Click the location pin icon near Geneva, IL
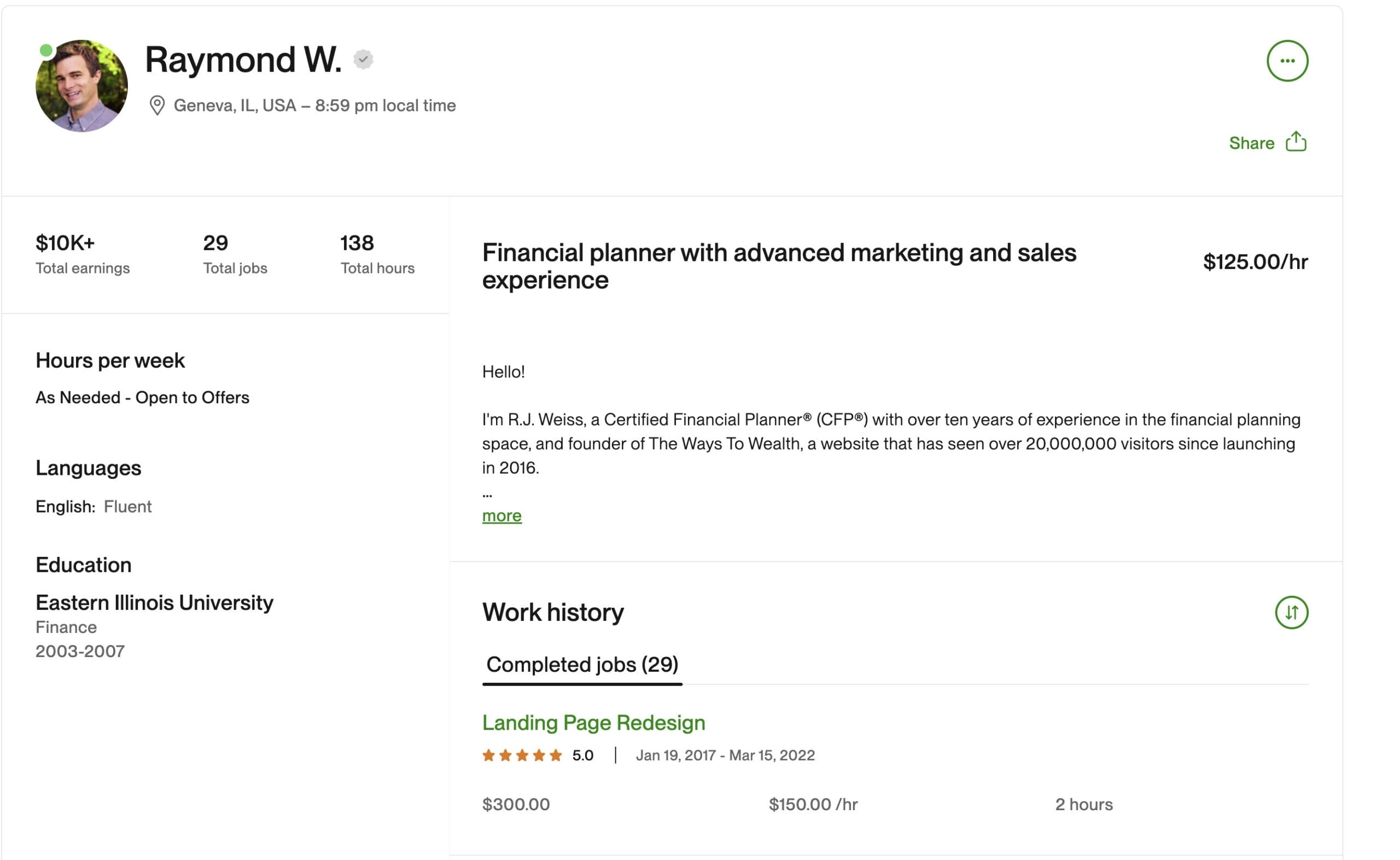This screenshot has height=860, width=1400. pos(158,104)
